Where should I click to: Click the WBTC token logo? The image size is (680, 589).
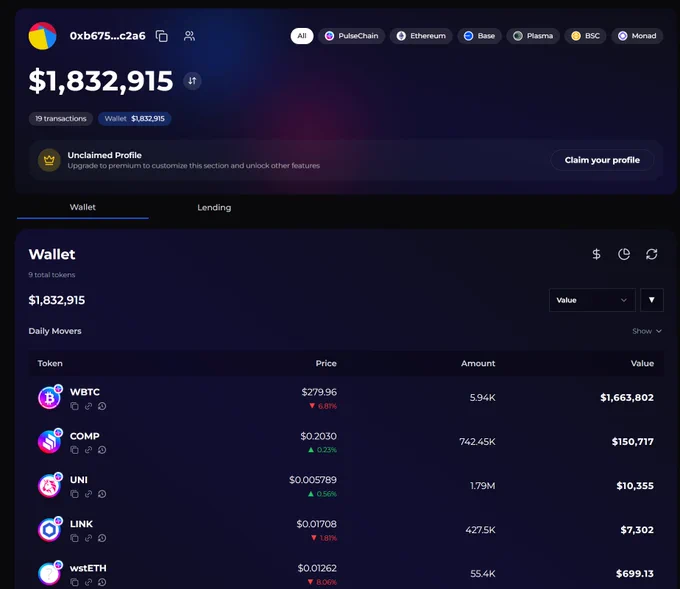point(50,397)
